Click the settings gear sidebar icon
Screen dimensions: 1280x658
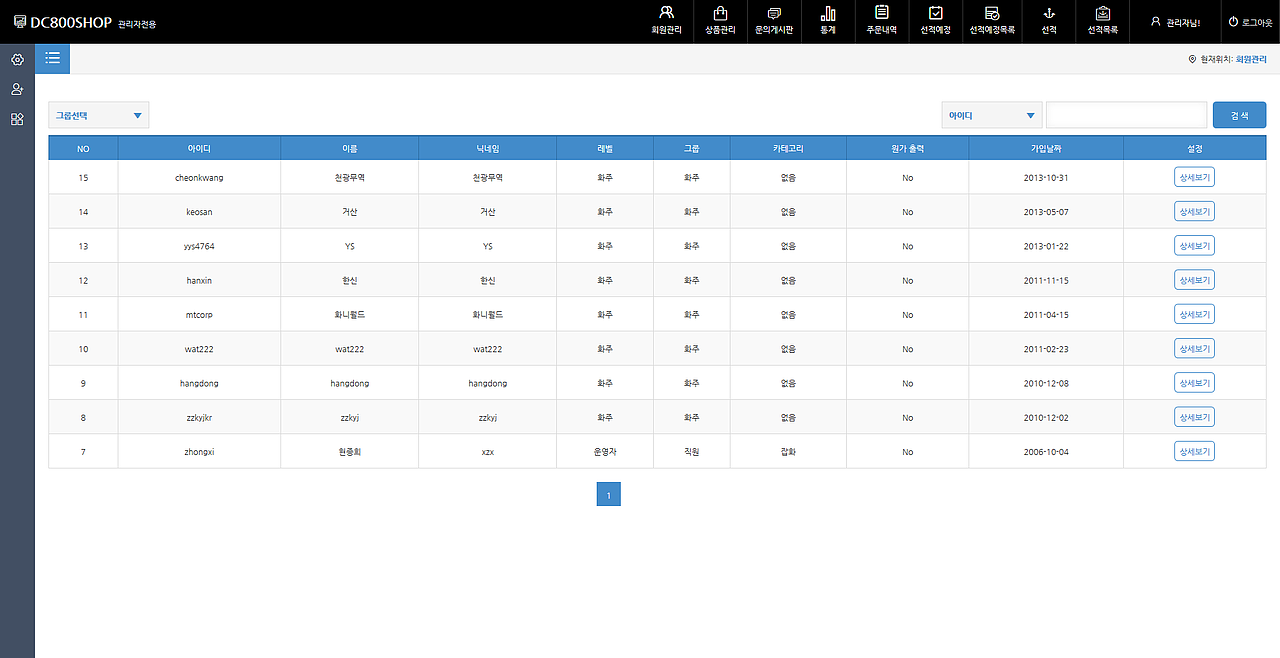[x=17, y=59]
